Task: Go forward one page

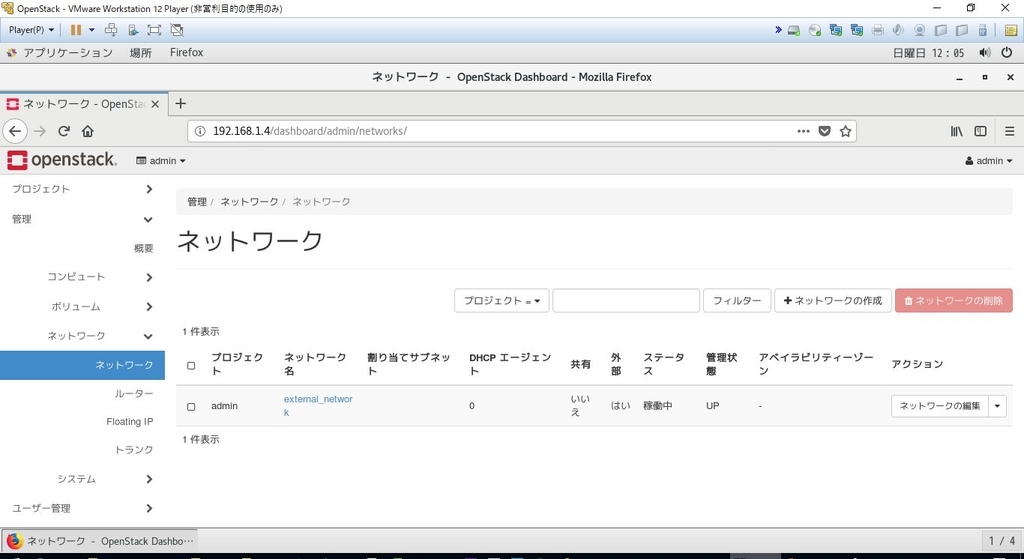Action: click(40, 131)
